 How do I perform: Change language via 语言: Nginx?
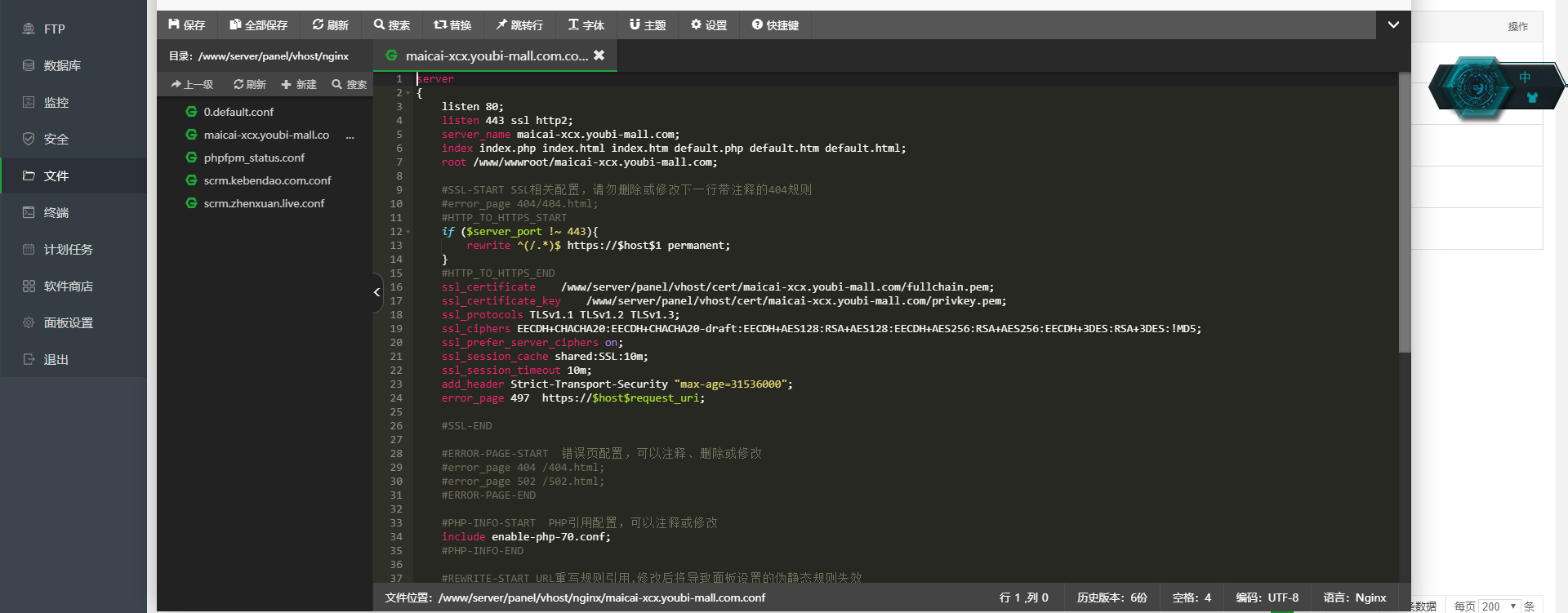click(x=1355, y=597)
